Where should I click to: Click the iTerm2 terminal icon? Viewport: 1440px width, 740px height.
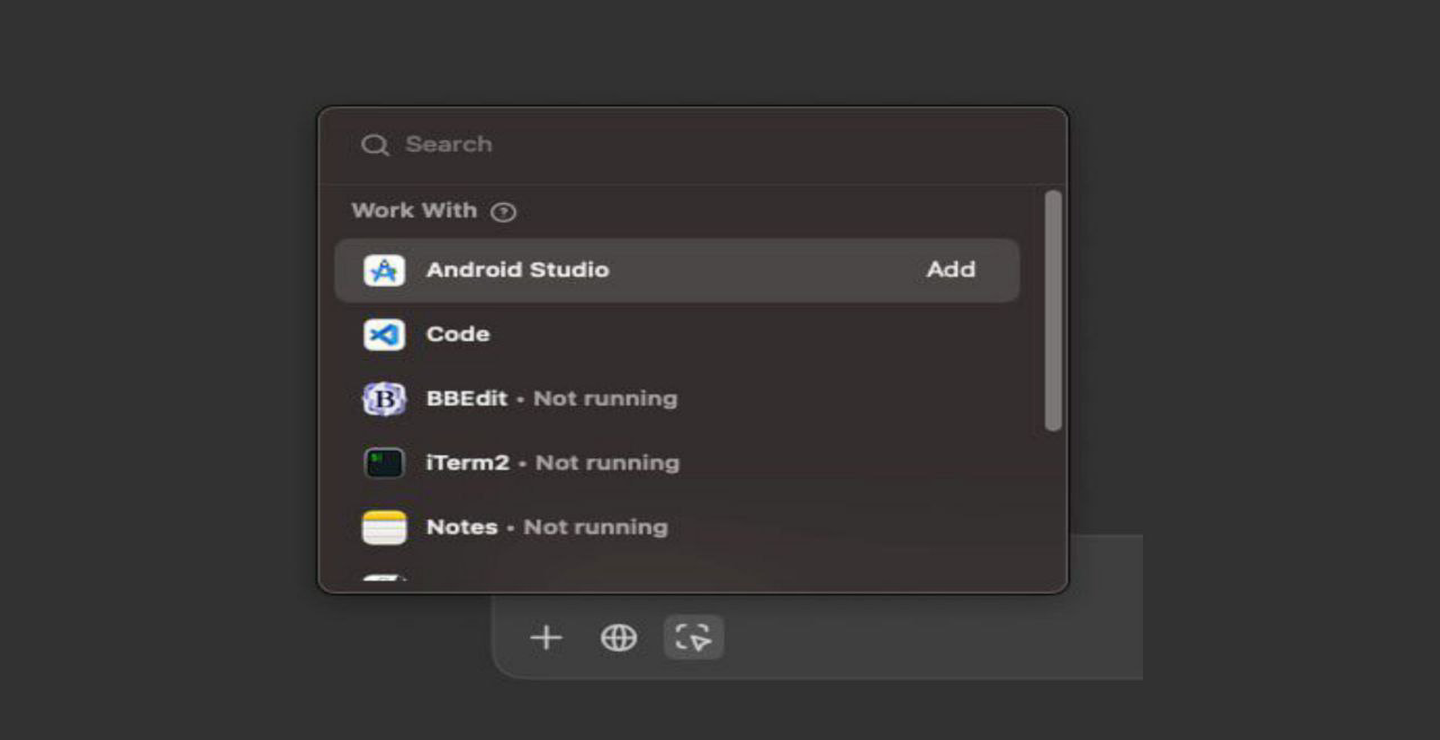(384, 463)
